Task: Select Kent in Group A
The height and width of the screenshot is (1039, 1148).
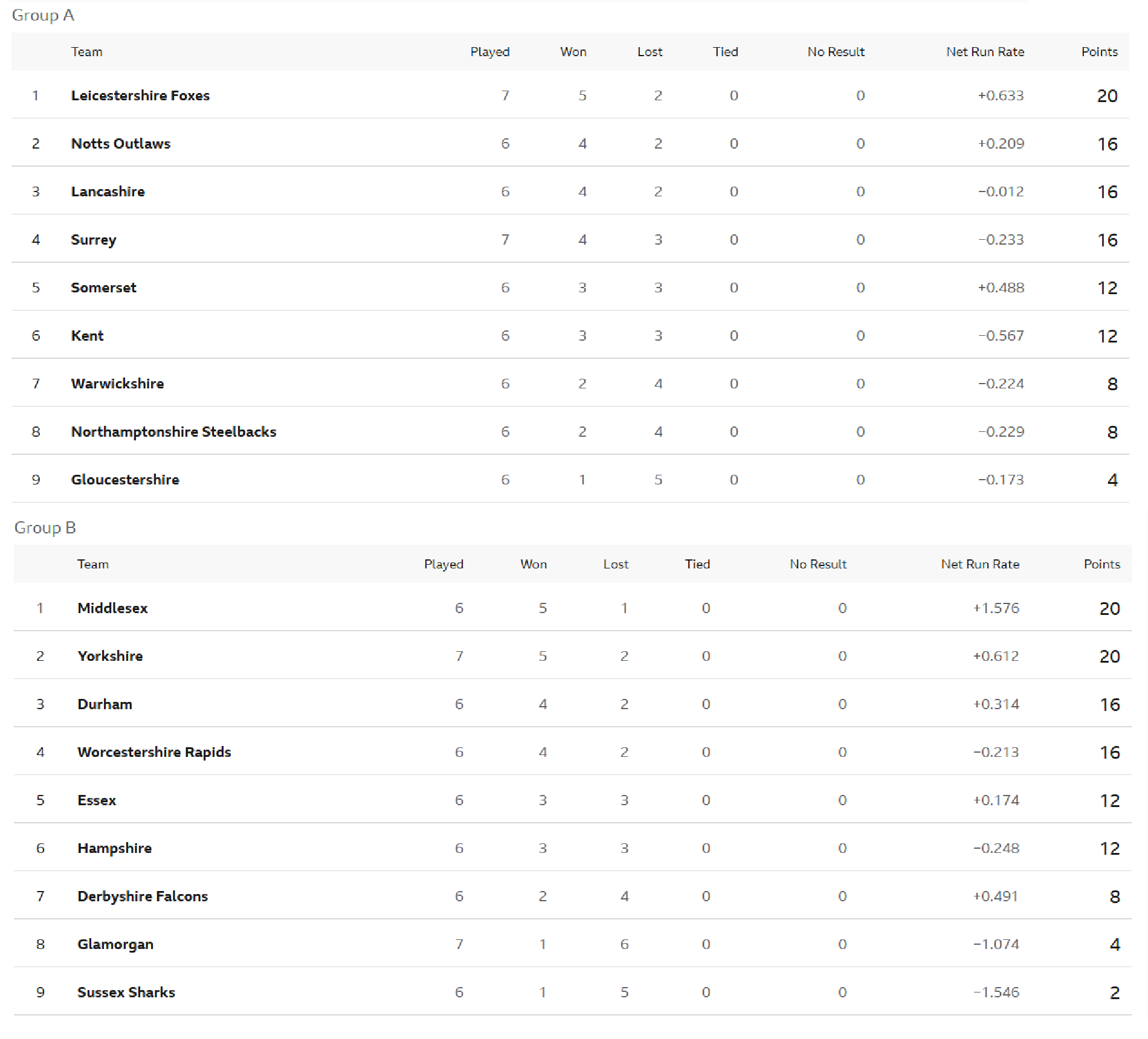Action: coord(87,336)
